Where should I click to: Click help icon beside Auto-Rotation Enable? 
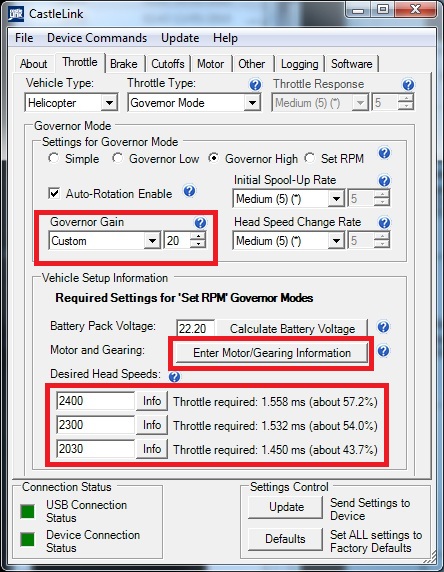tap(189, 191)
